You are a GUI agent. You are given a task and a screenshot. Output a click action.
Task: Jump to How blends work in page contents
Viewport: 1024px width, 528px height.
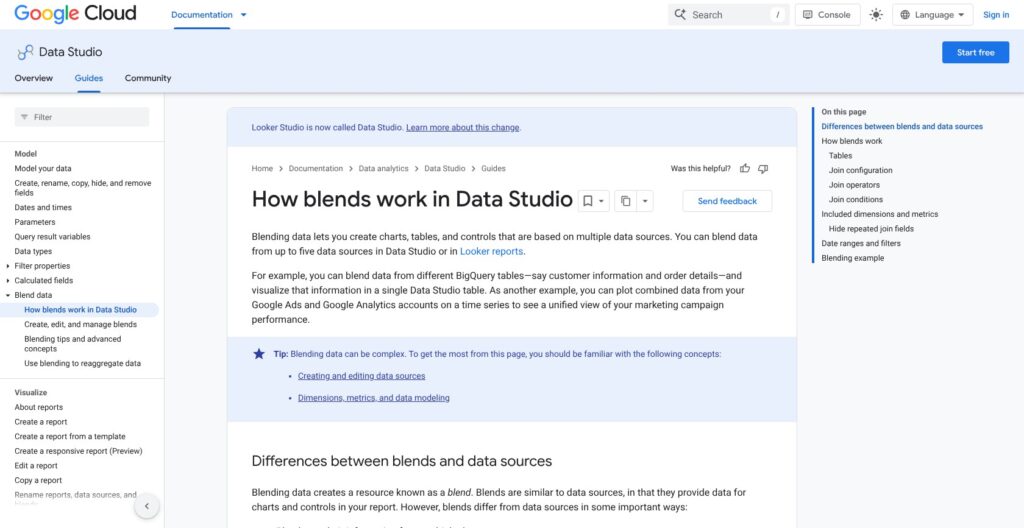(x=852, y=141)
